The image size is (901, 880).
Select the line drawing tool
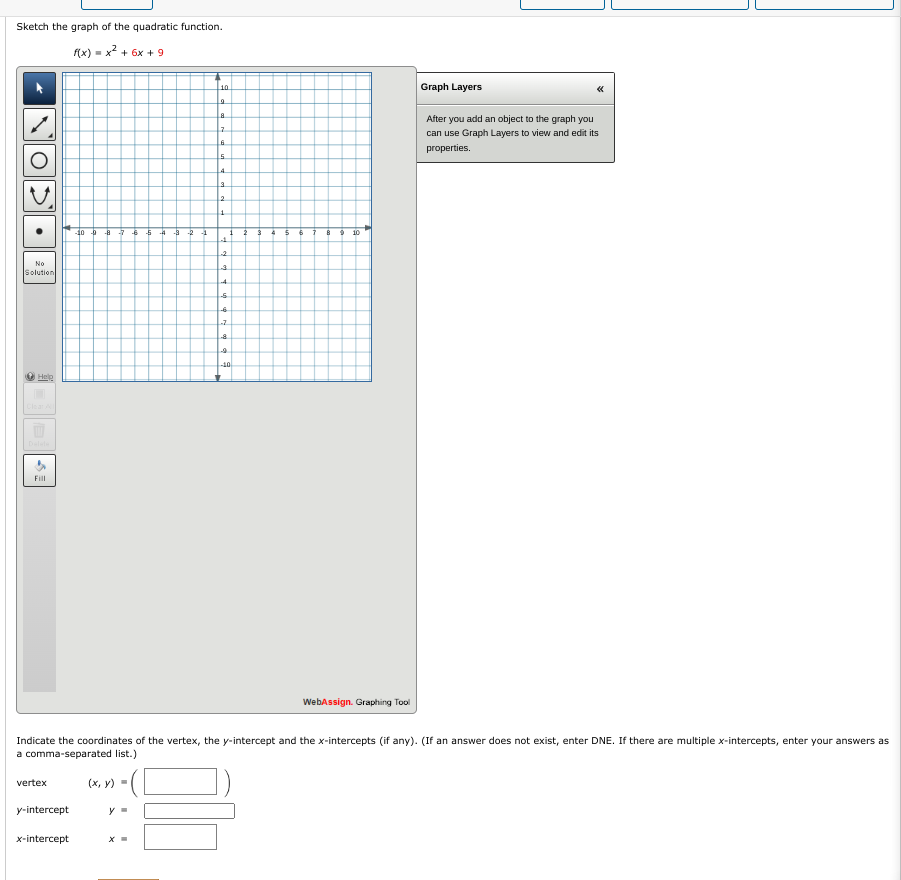pyautogui.click(x=38, y=124)
